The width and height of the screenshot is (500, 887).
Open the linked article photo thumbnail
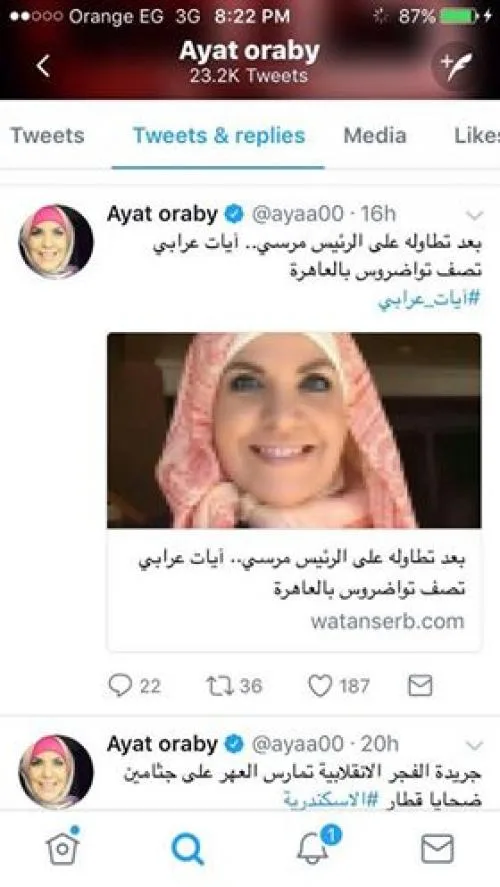[x=294, y=430]
